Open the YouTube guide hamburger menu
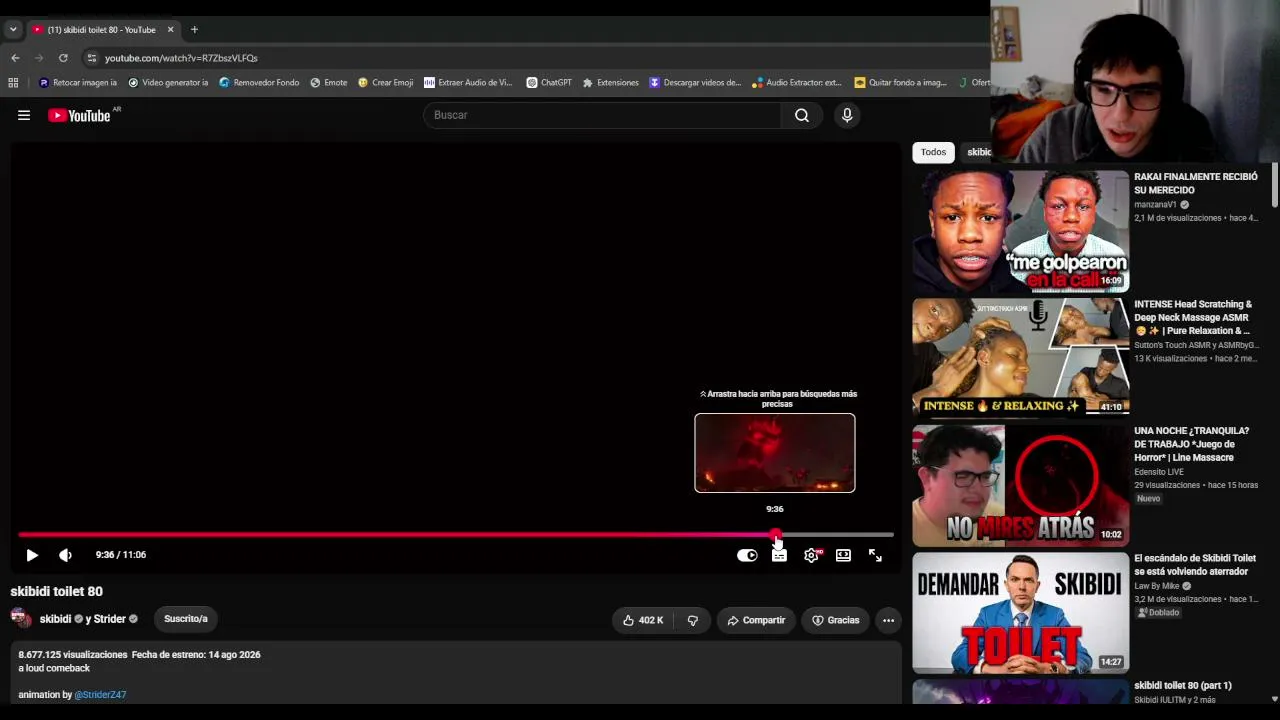This screenshot has width=1280, height=720. coord(24,115)
